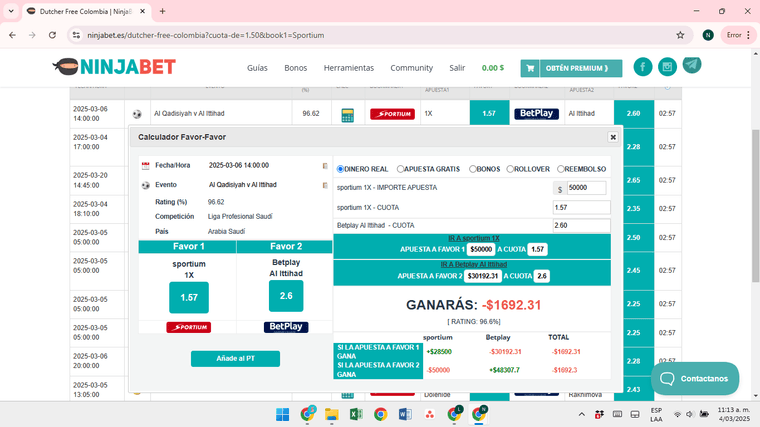The width and height of the screenshot is (760, 427).
Task: Click the Sportium logo under Favor 1
Action: point(189,327)
